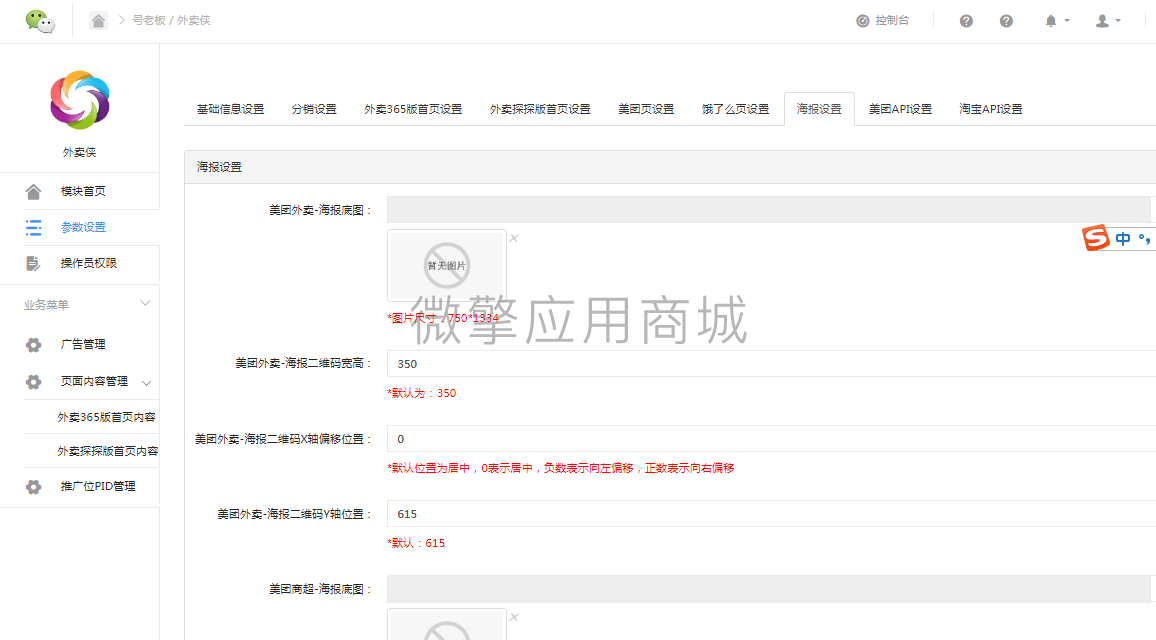Click the home icon beside 模块首页
The image size is (1156, 640).
coord(33,192)
